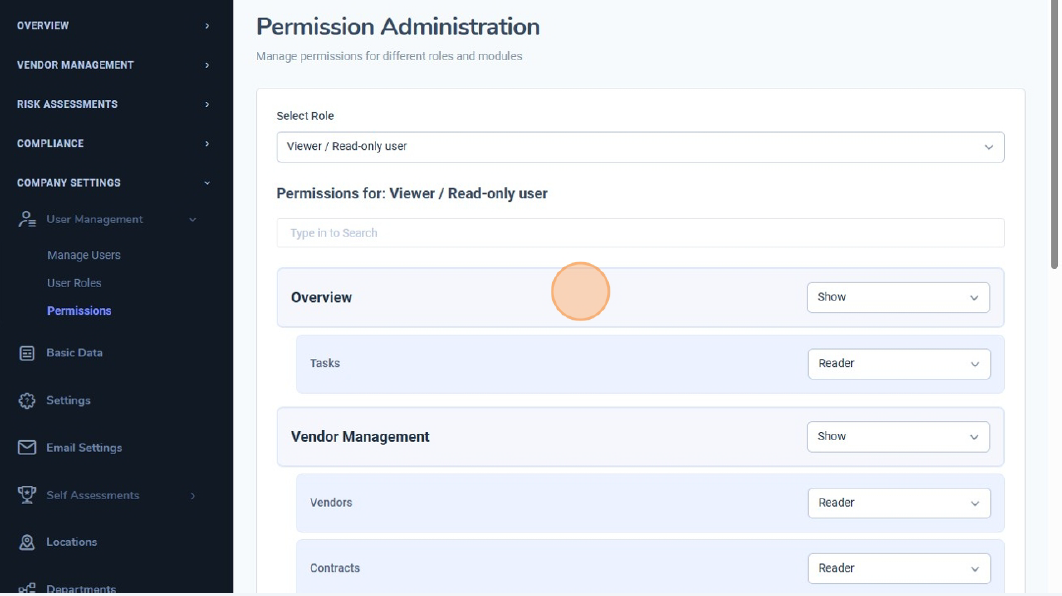
Task: Change the Vendors Reader permission dropdown
Action: [898, 503]
